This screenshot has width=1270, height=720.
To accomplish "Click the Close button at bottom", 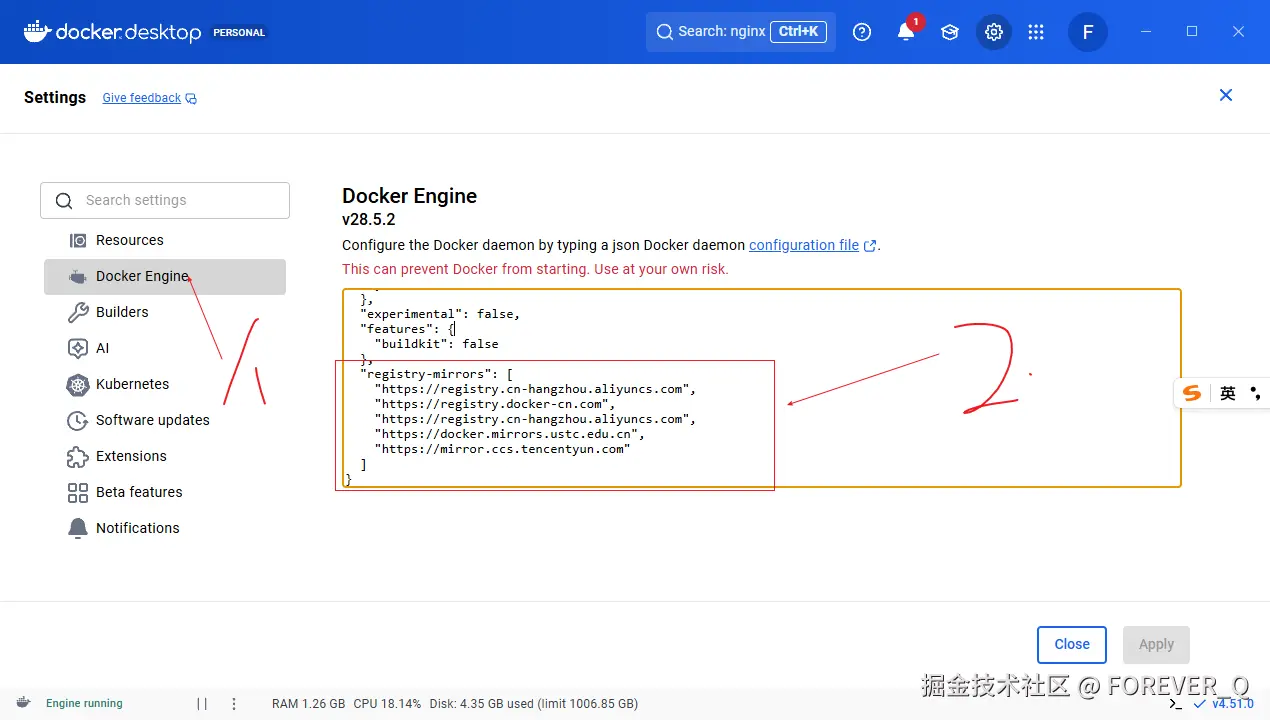I will (1072, 644).
